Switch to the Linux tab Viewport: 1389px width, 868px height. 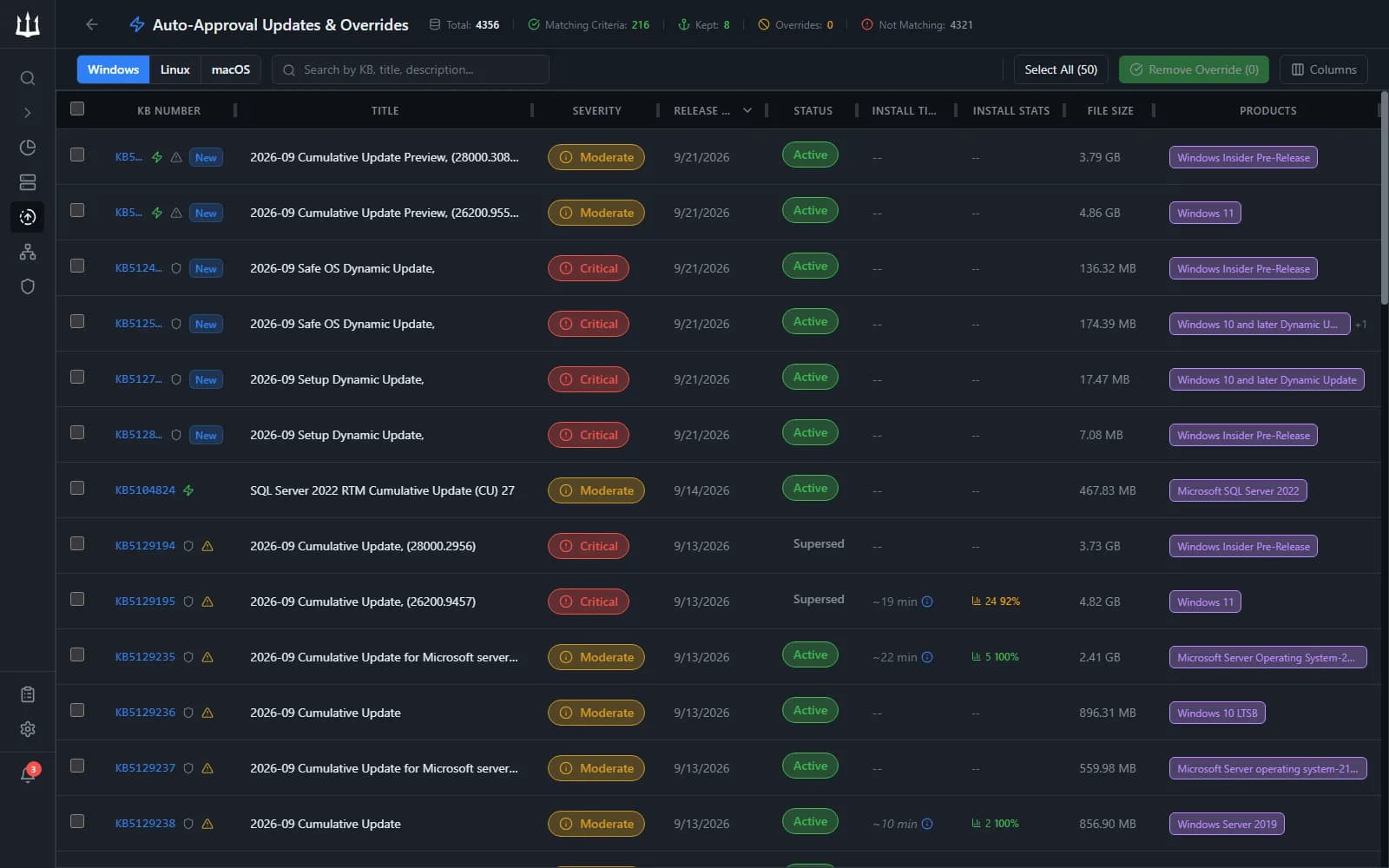click(x=174, y=69)
